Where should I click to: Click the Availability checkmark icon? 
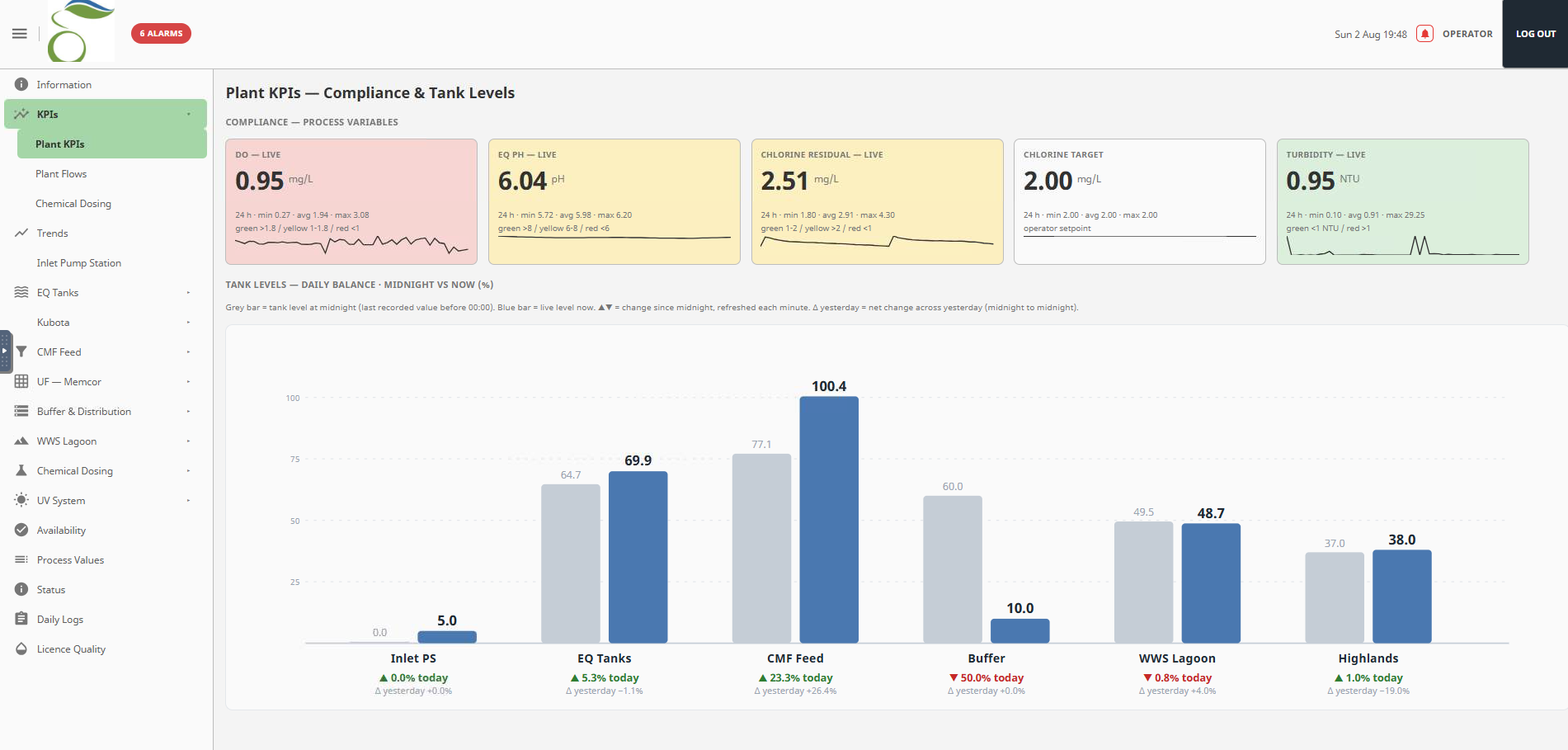21,530
